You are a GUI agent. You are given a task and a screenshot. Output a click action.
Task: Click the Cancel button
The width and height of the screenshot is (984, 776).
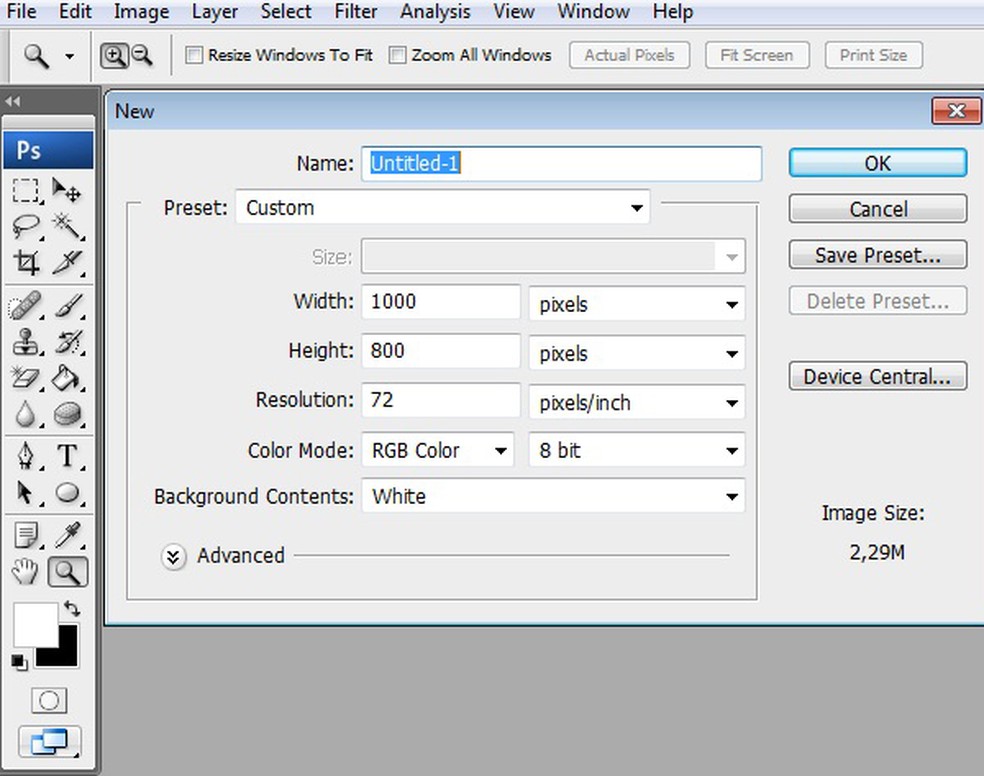coord(877,209)
